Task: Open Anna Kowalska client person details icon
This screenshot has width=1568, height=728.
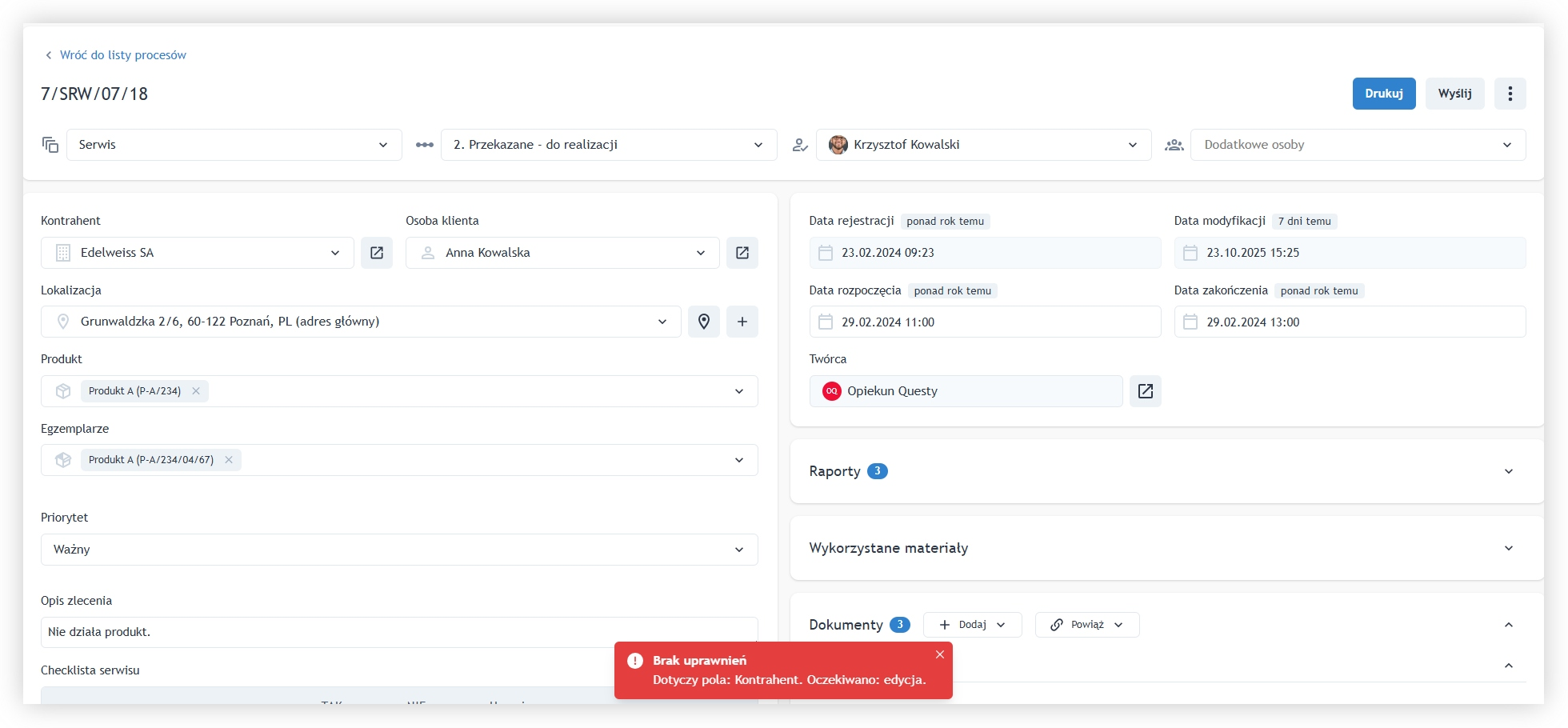Action: click(742, 253)
